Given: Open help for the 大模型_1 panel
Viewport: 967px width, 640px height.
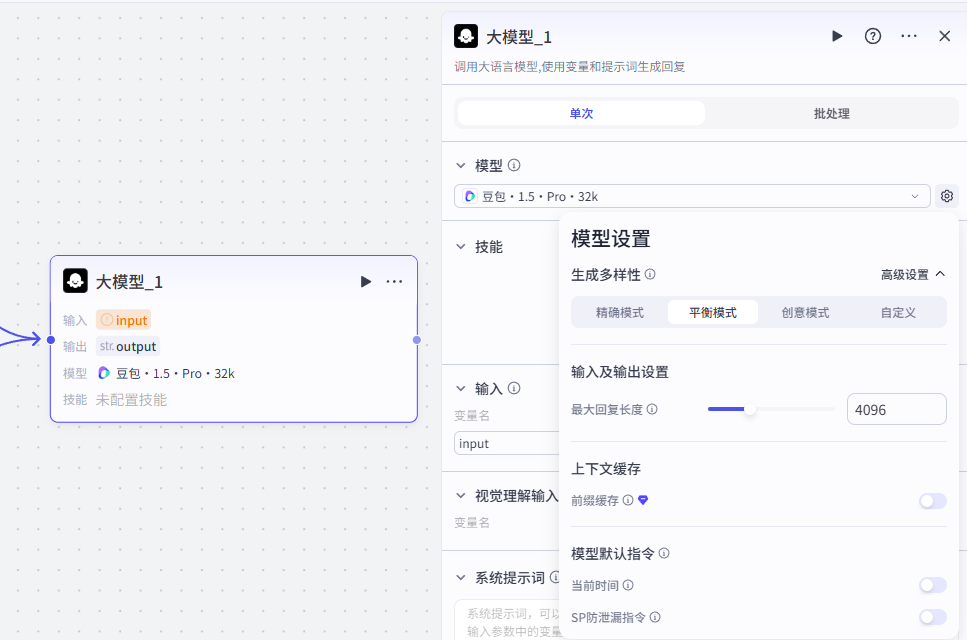Looking at the screenshot, I should (x=873, y=36).
